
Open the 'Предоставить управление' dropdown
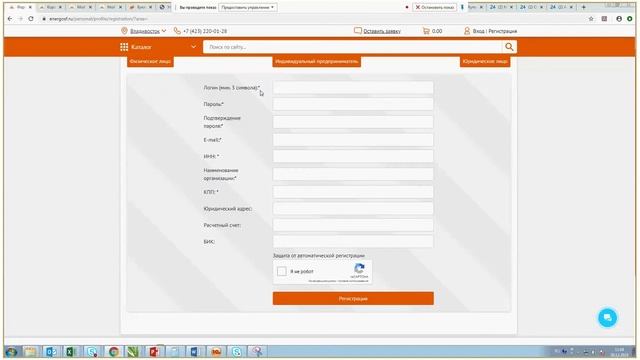click(x=247, y=7)
